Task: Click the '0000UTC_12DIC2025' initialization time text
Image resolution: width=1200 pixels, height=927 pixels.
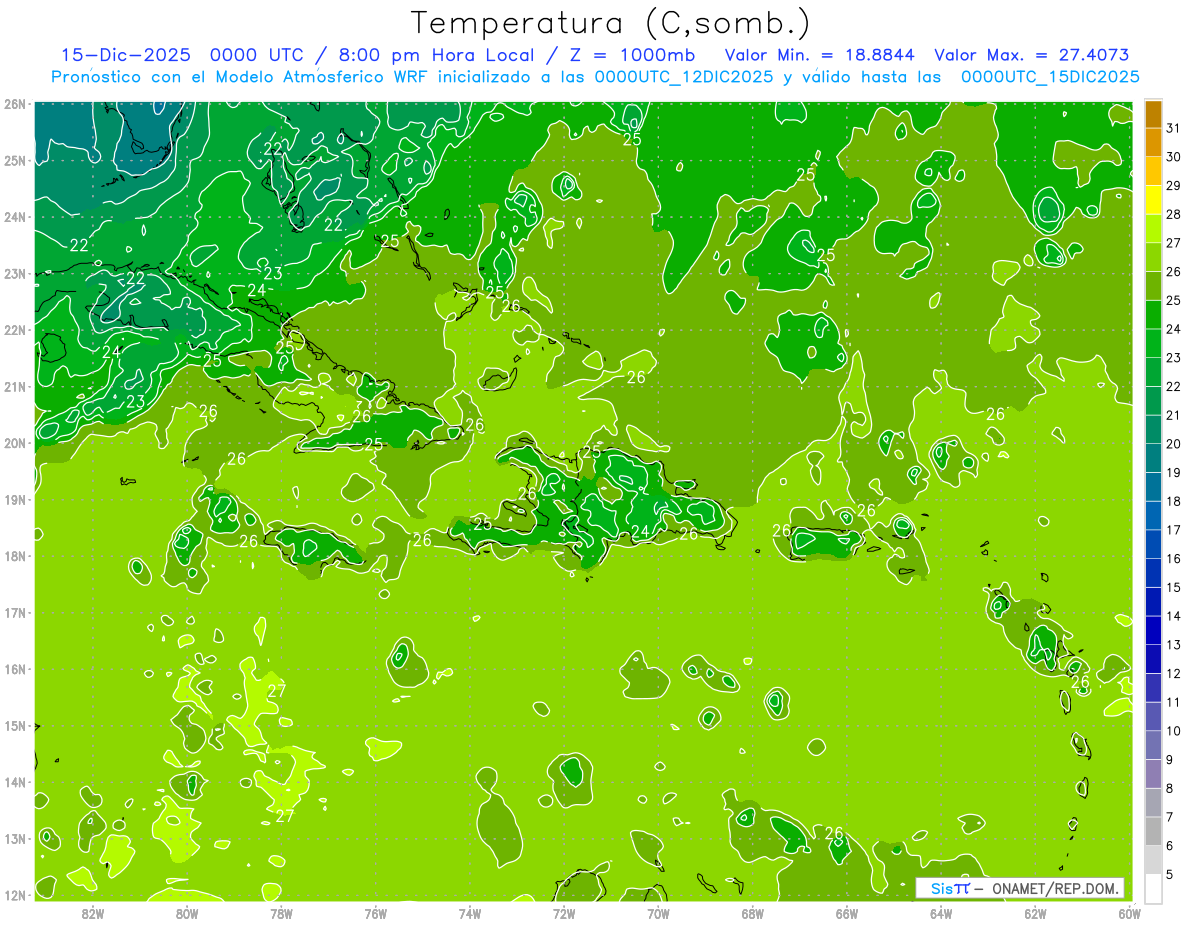Action: click(684, 77)
